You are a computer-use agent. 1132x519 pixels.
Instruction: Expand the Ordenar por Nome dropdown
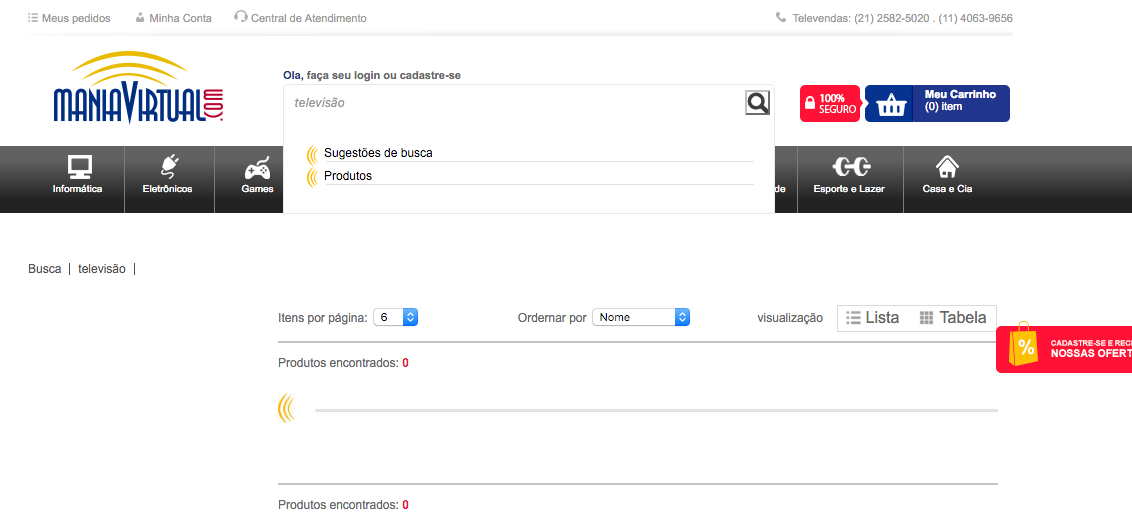641,317
